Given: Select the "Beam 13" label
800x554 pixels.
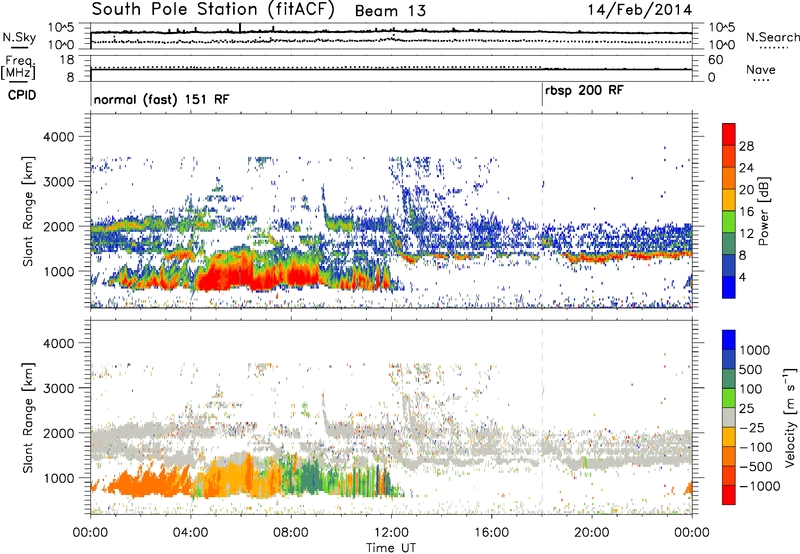Looking at the screenshot, I should click(390, 11).
